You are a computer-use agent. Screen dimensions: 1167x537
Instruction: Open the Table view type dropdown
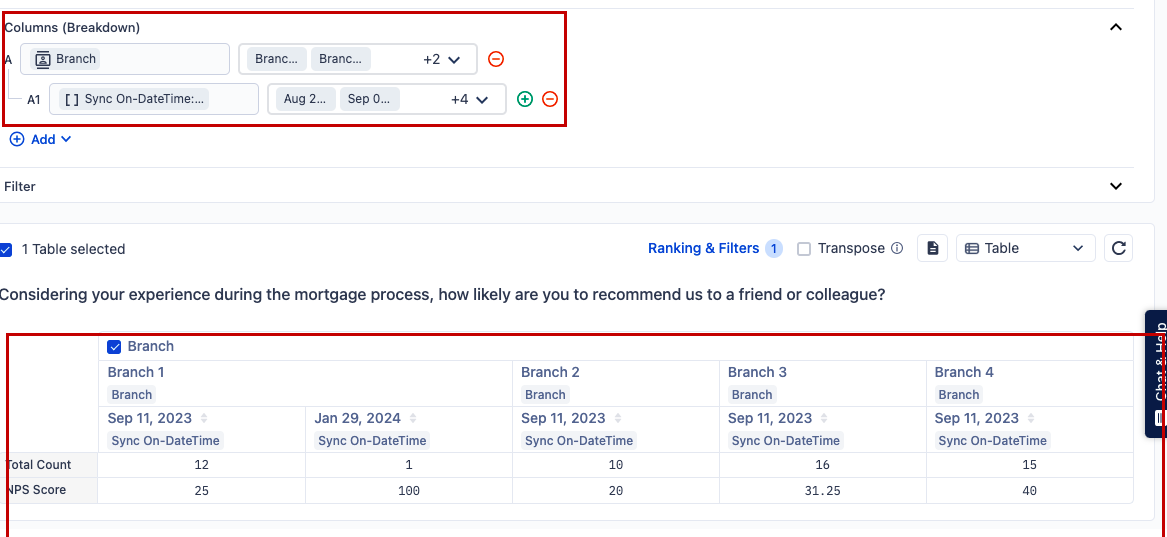pos(1025,248)
